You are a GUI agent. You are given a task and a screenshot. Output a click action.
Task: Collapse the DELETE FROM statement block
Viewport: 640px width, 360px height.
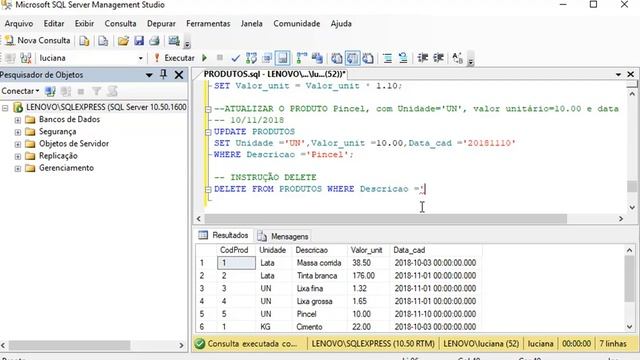coord(208,189)
